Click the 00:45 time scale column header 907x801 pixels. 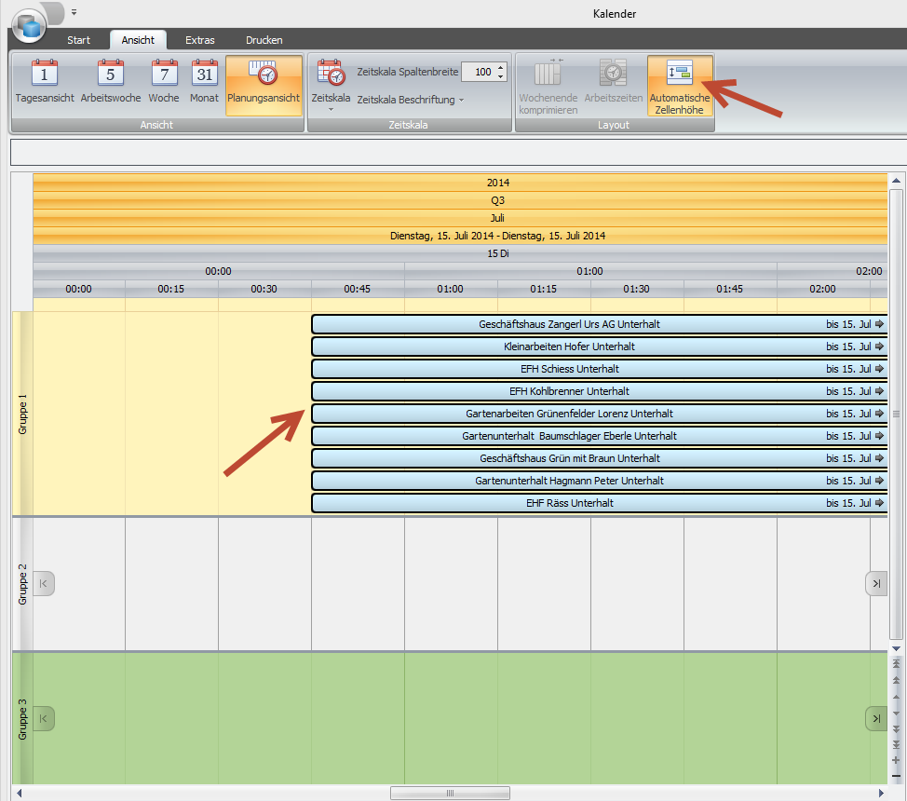[357, 289]
